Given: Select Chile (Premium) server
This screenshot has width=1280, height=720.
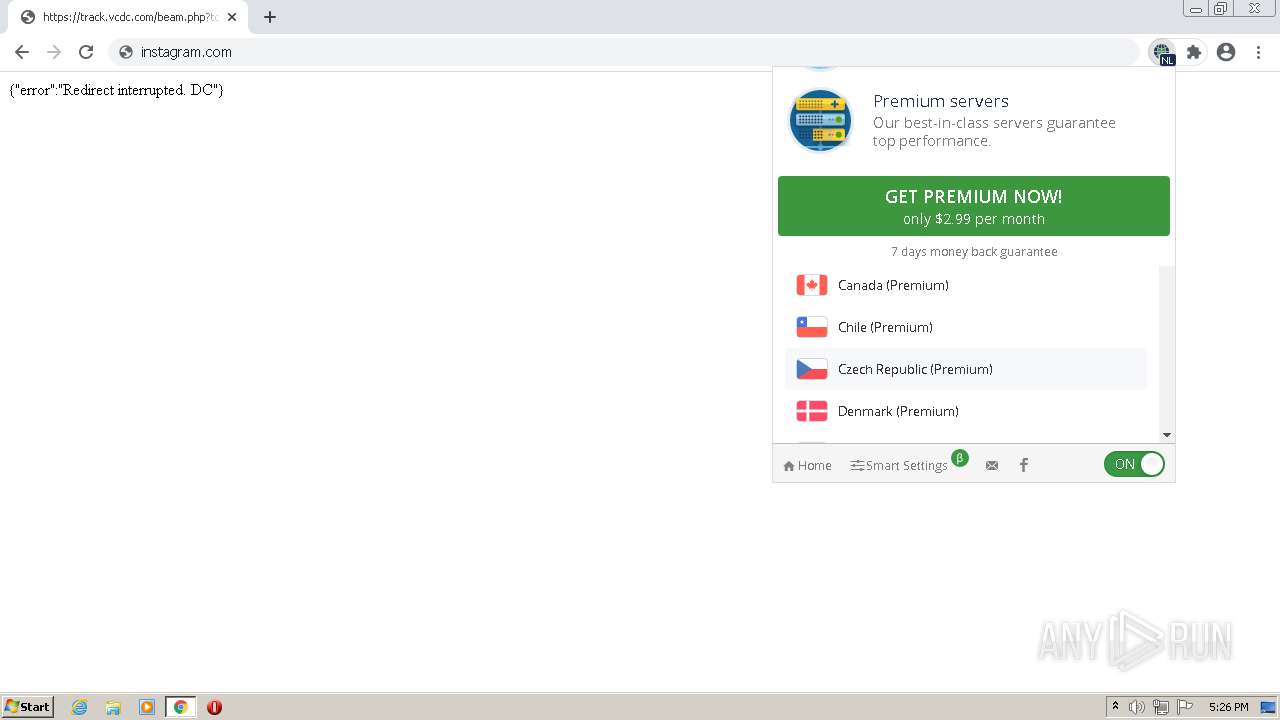Looking at the screenshot, I should (966, 327).
